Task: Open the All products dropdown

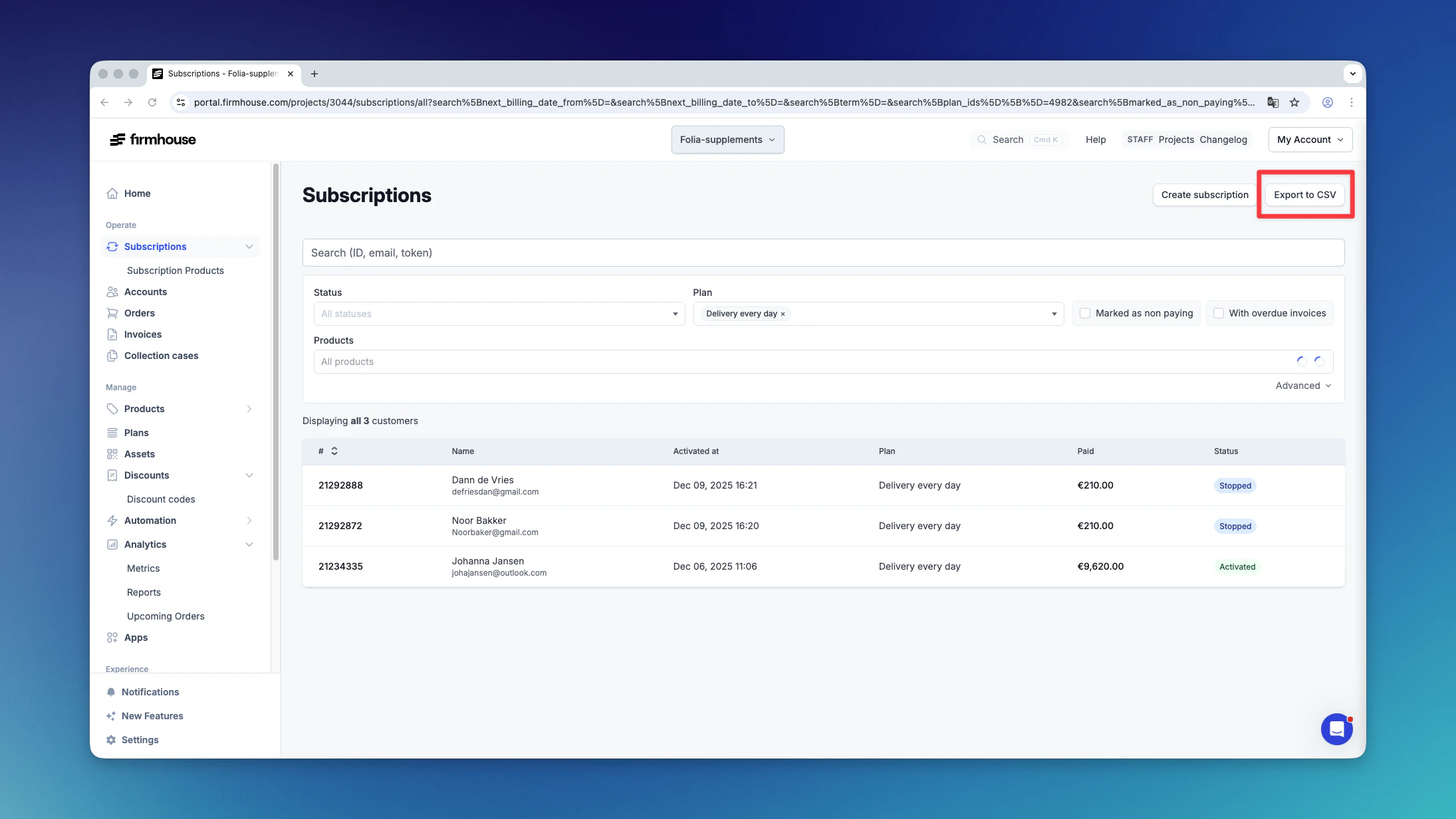Action: [x=823, y=362]
